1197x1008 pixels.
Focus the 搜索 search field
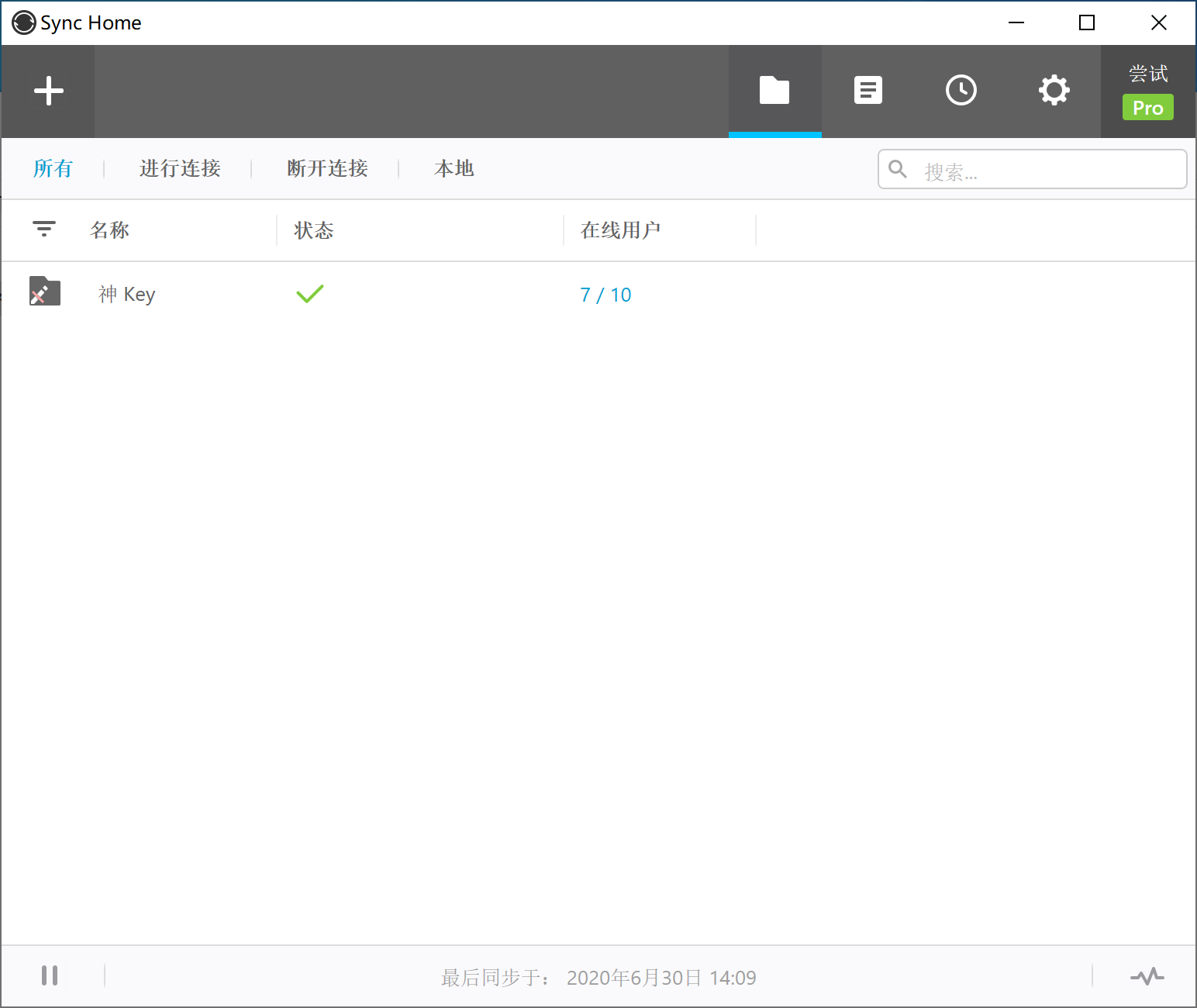point(1033,169)
